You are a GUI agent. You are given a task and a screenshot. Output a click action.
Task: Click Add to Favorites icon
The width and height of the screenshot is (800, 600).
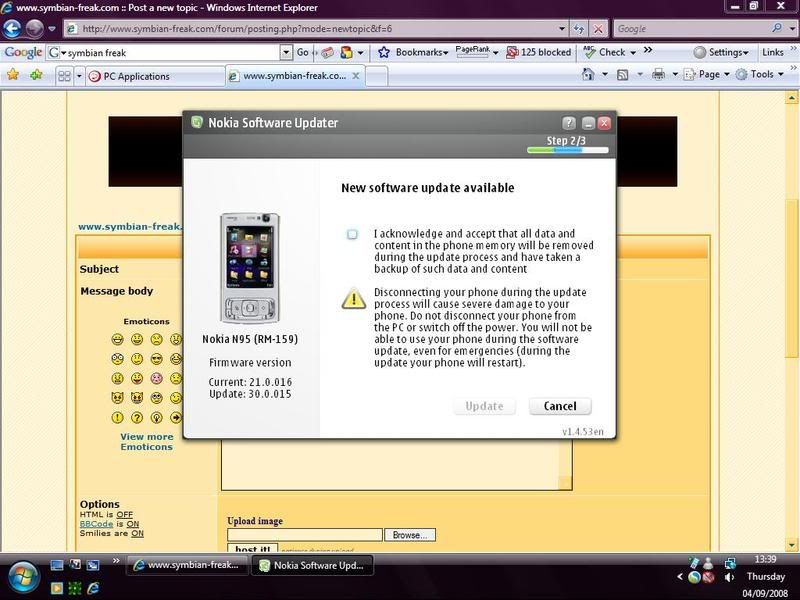coord(36,76)
